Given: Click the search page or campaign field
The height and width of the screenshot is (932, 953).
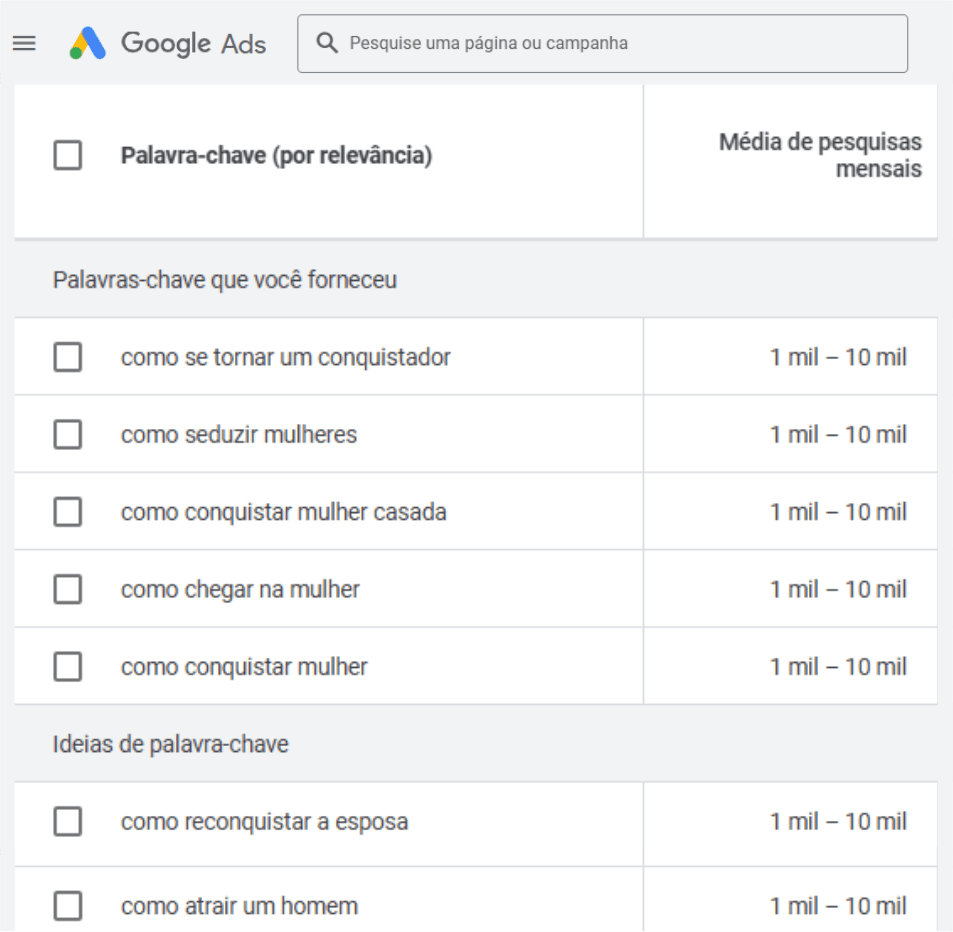Looking at the screenshot, I should coord(620,43).
